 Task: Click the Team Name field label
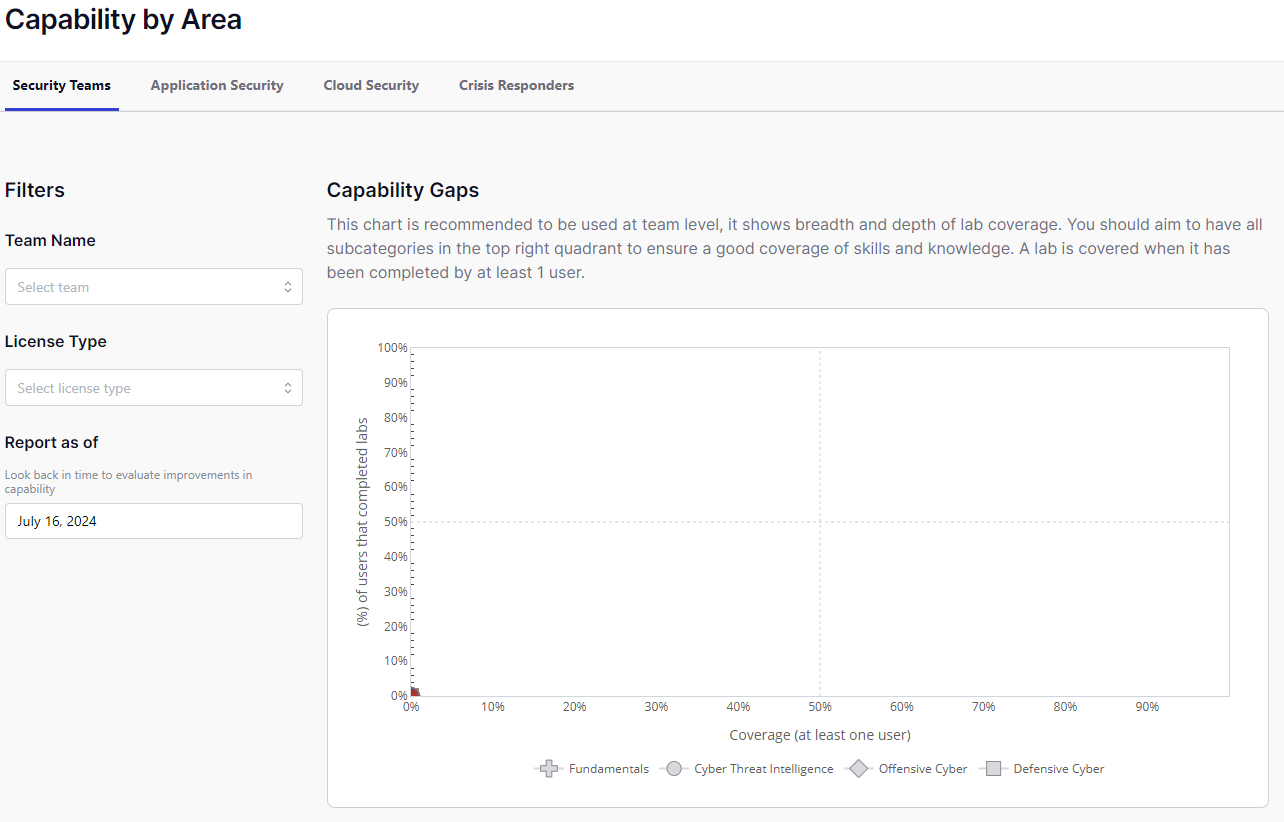pos(50,241)
